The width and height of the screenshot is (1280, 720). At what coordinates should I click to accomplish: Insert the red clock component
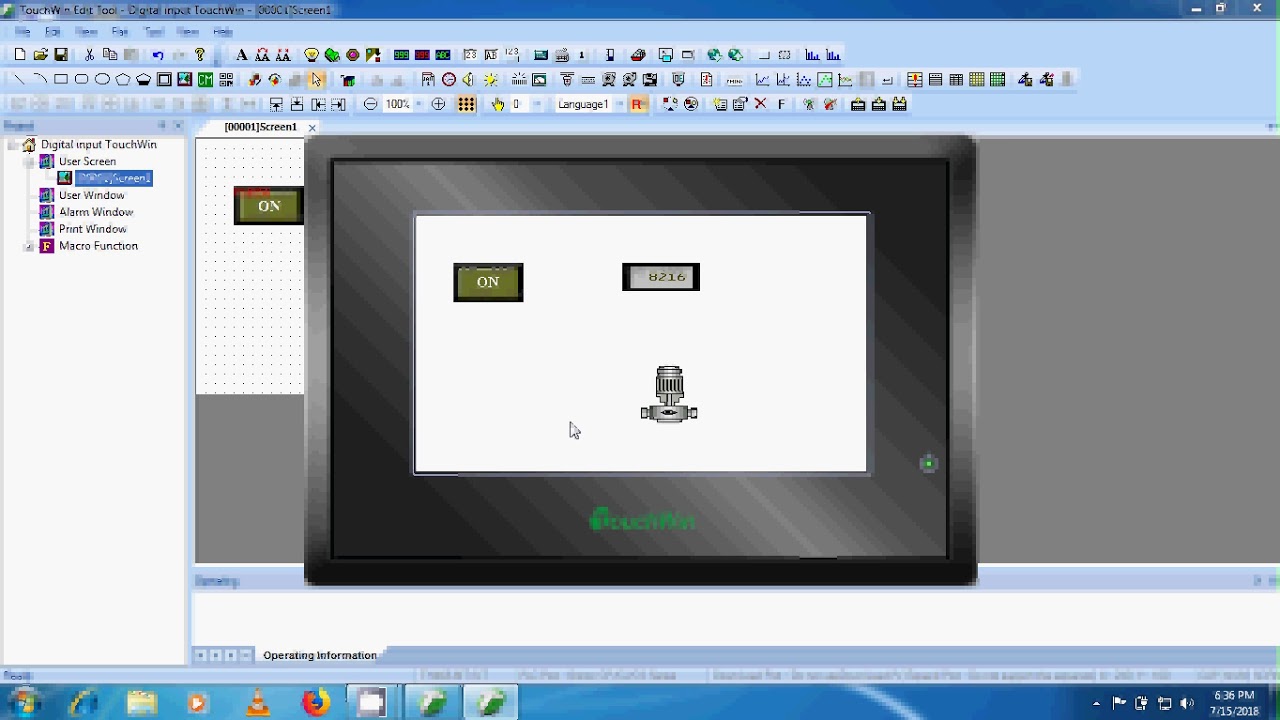pos(449,79)
